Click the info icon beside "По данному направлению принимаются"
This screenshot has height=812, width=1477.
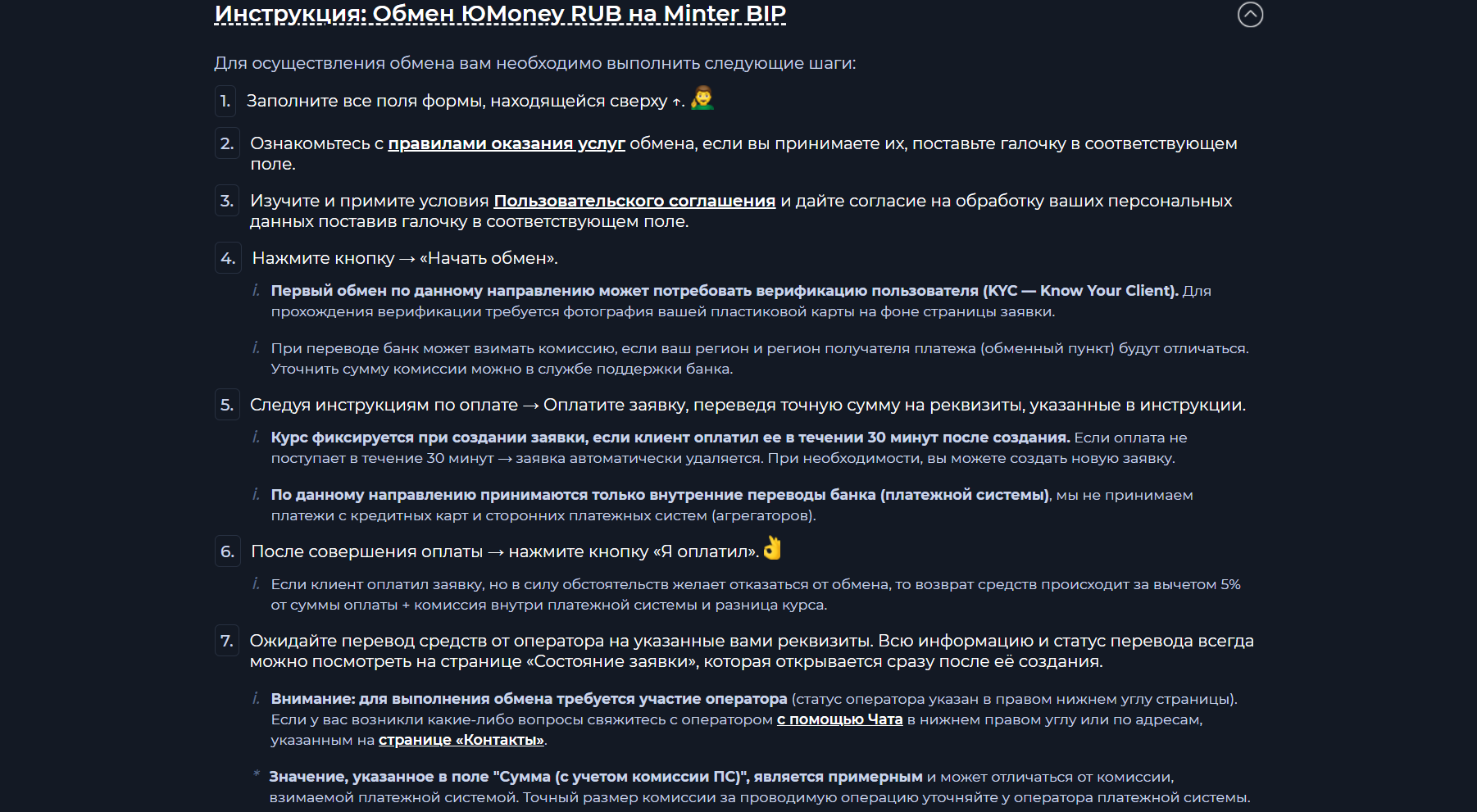click(257, 494)
